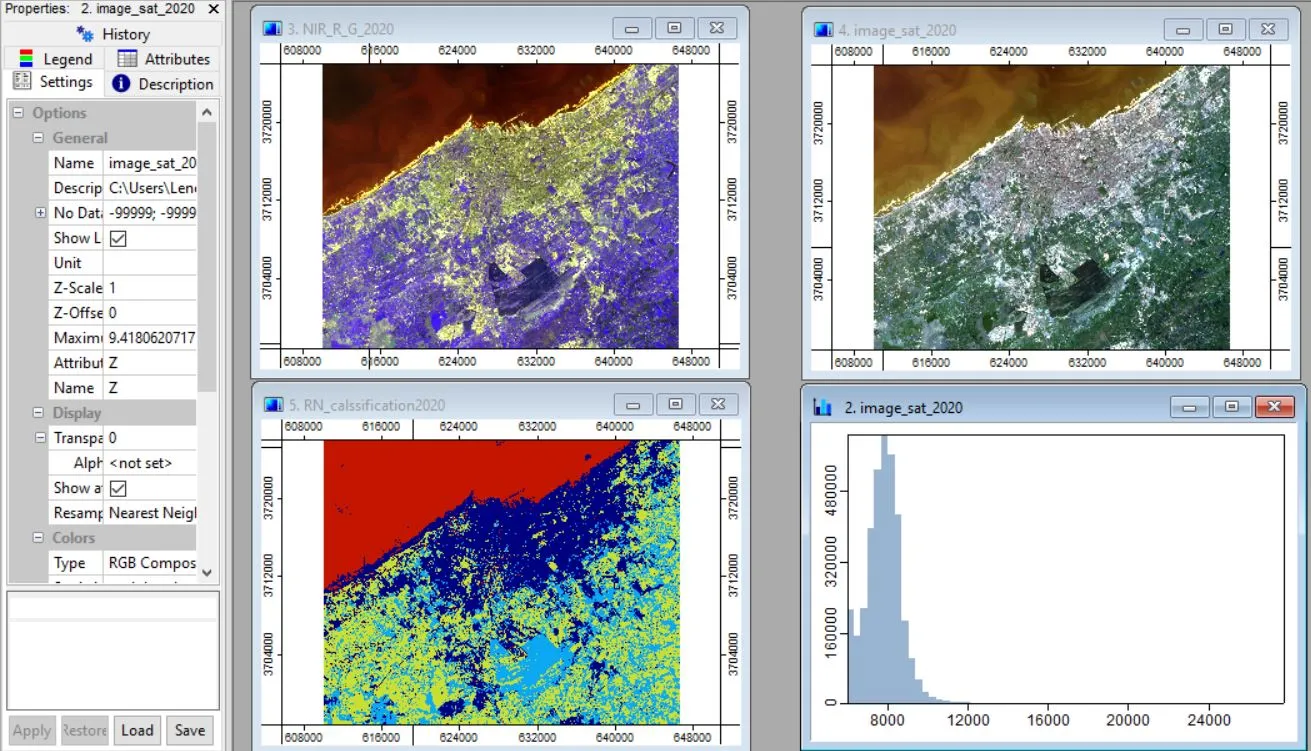
Task: Click the Attributes table icon
Action: point(129,58)
